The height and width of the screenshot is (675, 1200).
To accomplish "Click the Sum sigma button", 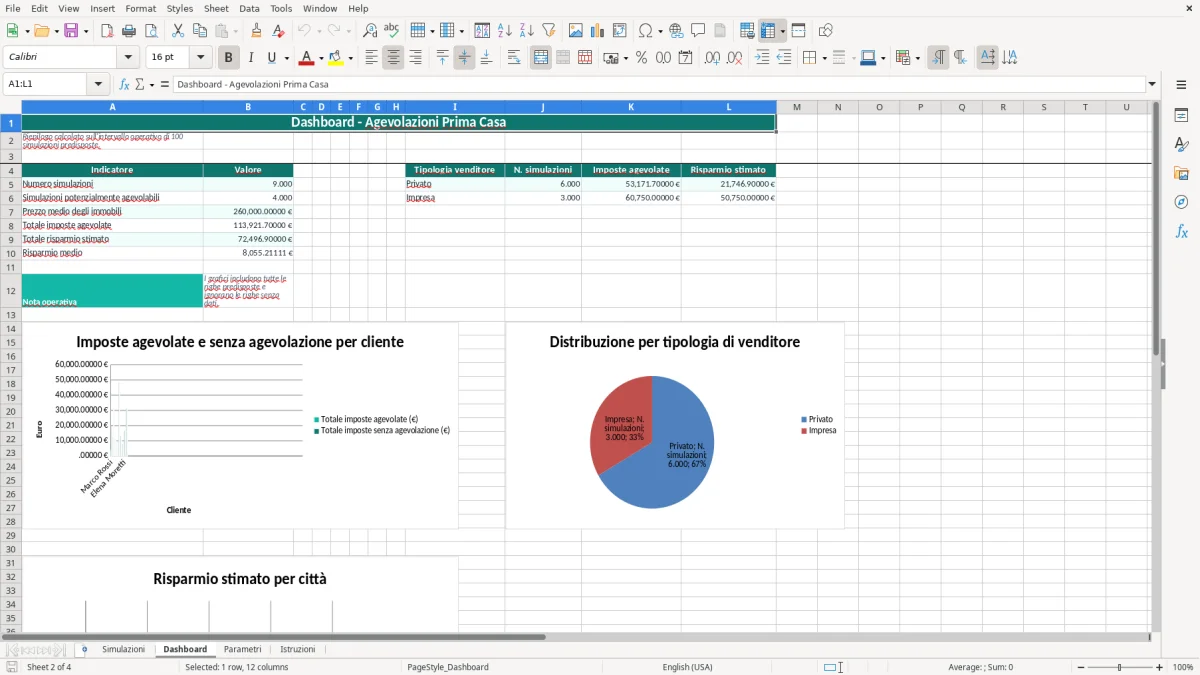I will (140, 85).
